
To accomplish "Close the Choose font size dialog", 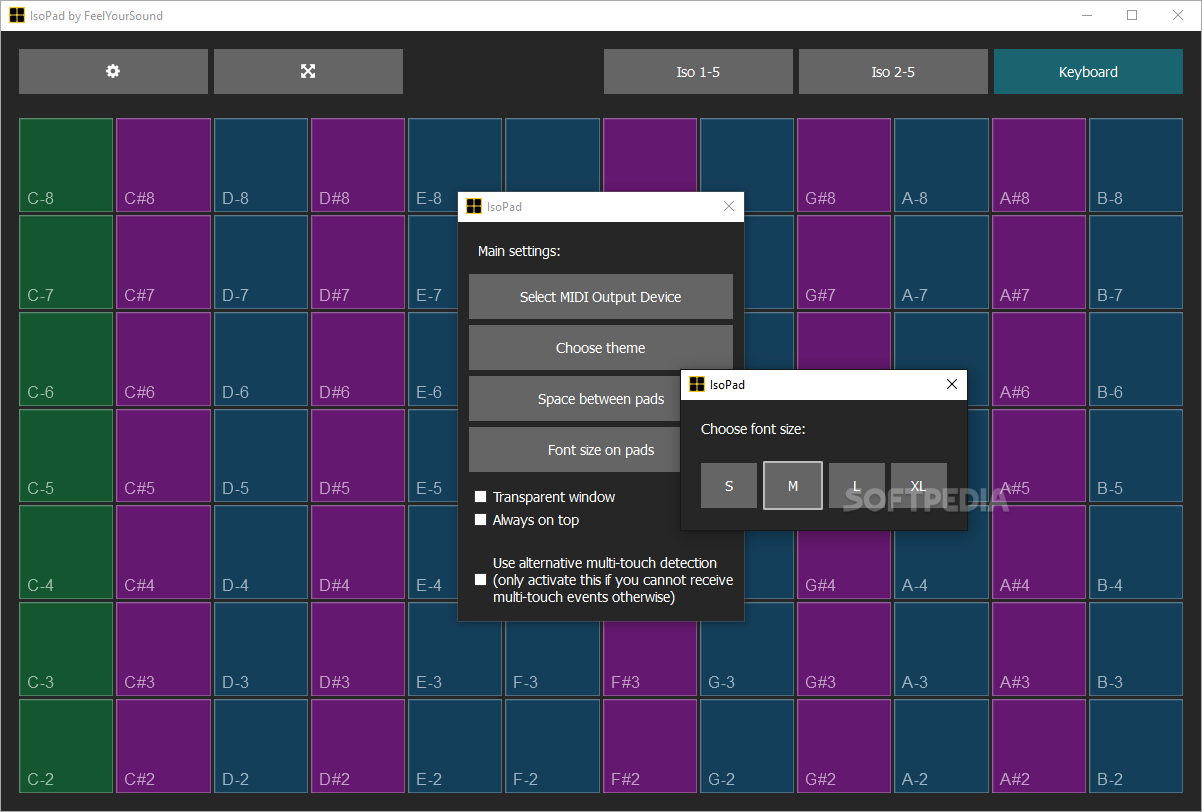I will point(952,384).
